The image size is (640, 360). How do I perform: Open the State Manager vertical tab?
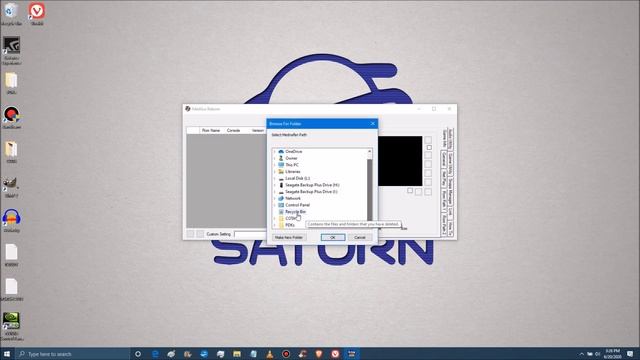coord(451,191)
